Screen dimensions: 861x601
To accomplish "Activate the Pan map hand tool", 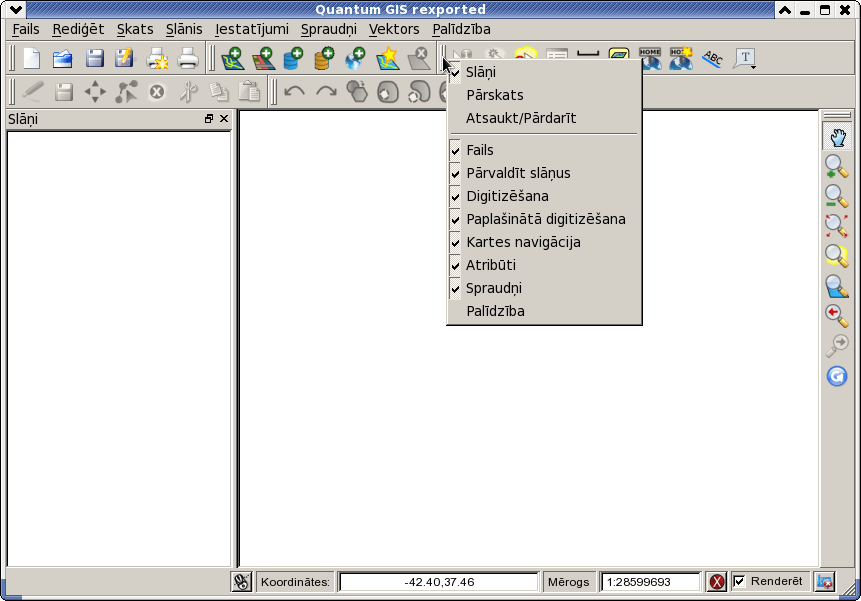I will click(x=837, y=137).
